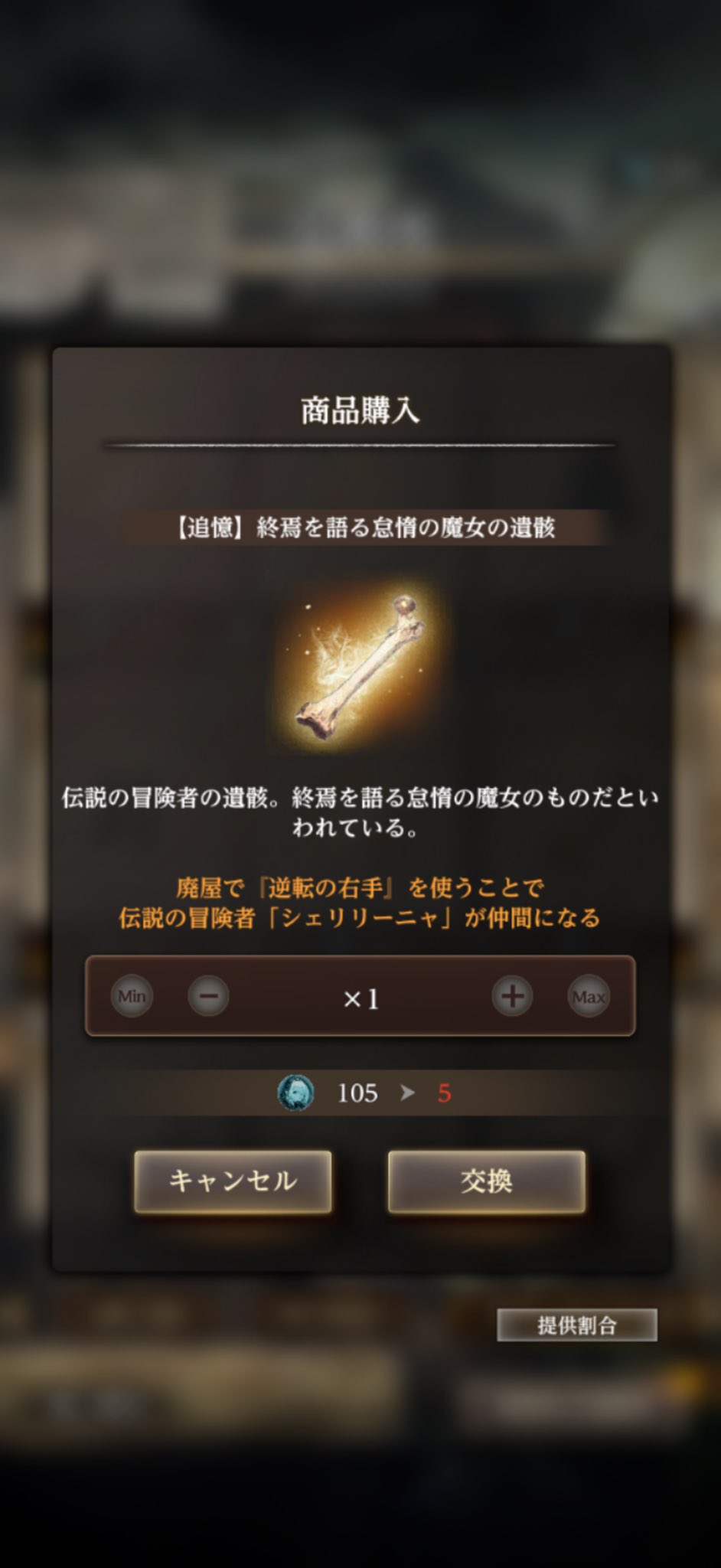This screenshot has height=1568, width=721.
Task: Tap the blue currency coin icon
Action: point(295,1093)
